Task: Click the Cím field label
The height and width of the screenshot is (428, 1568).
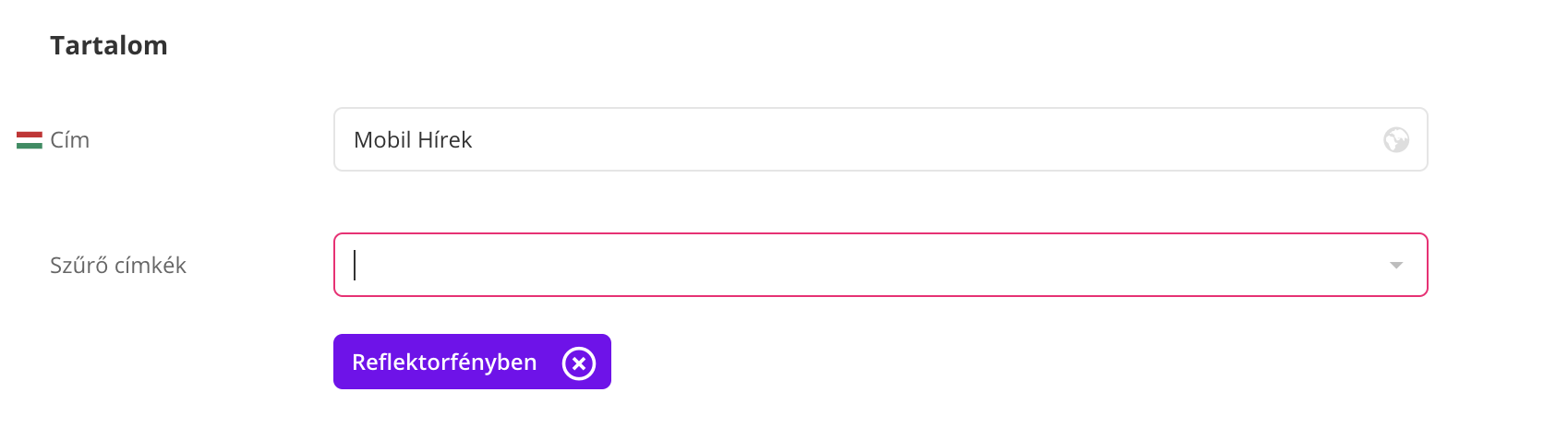Action: click(70, 140)
